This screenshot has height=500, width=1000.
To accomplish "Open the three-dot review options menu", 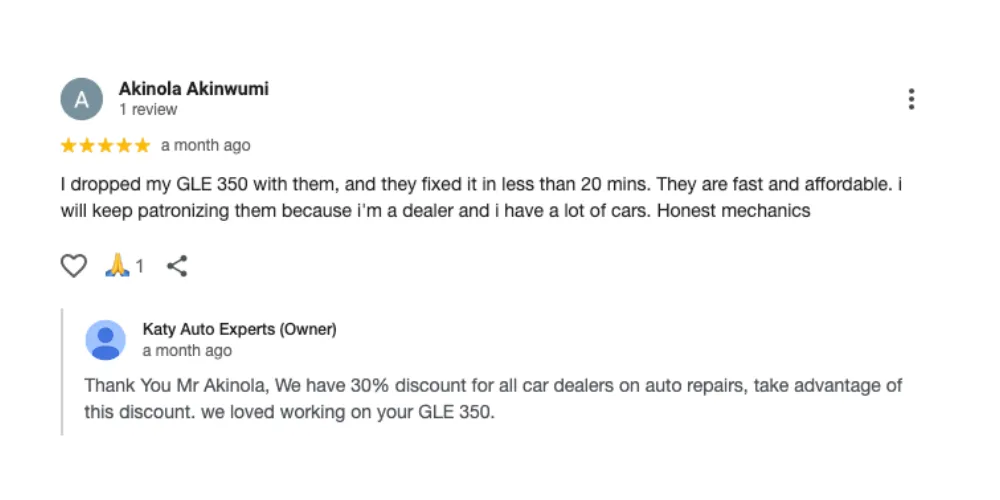I will point(911,99).
